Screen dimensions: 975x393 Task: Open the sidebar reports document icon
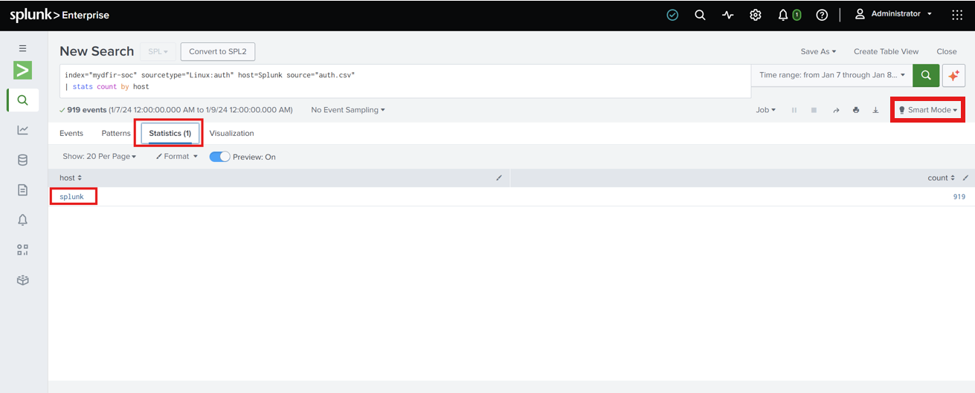23,190
